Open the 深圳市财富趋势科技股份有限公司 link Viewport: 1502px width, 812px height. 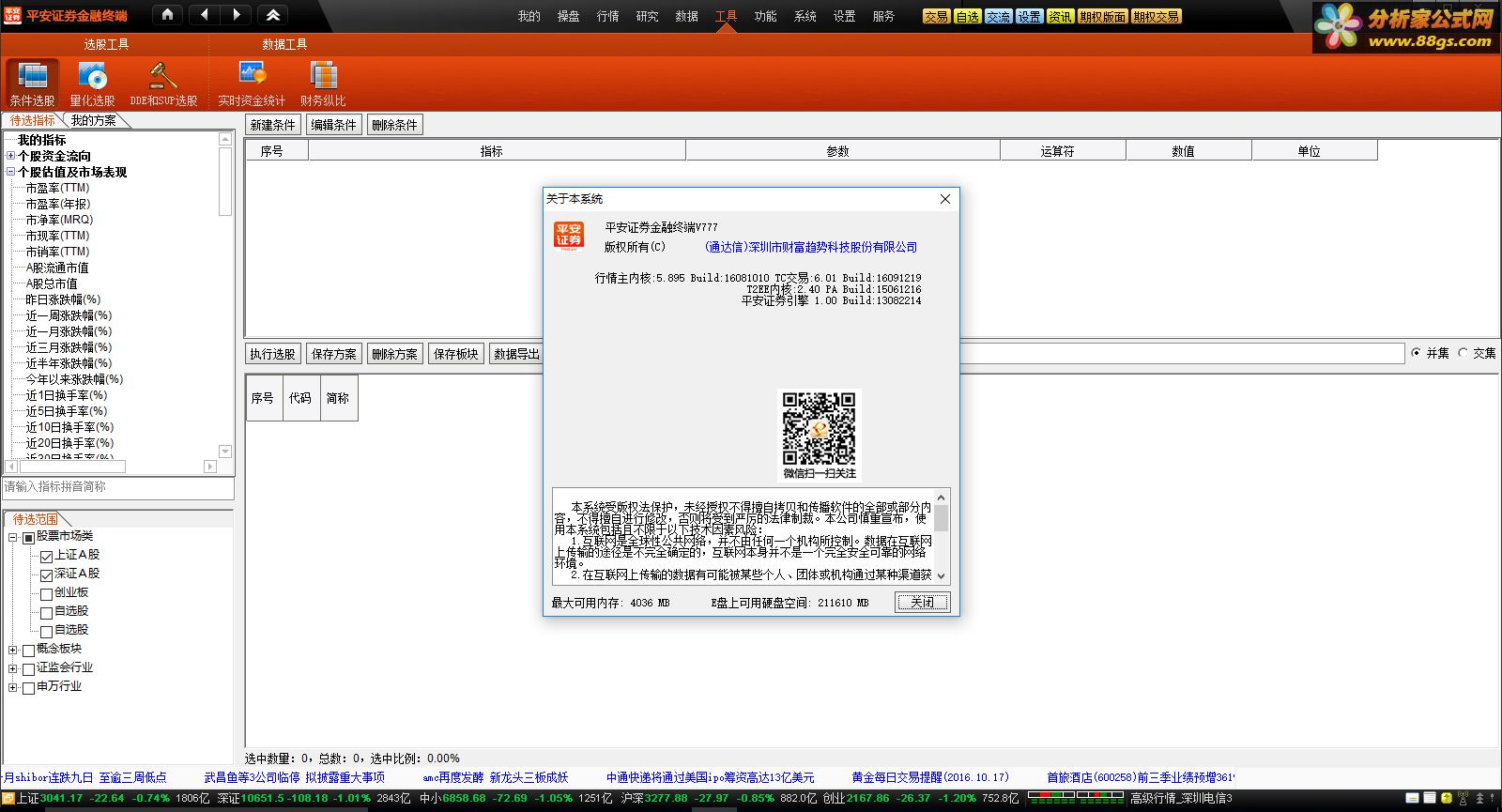pyautogui.click(x=811, y=247)
